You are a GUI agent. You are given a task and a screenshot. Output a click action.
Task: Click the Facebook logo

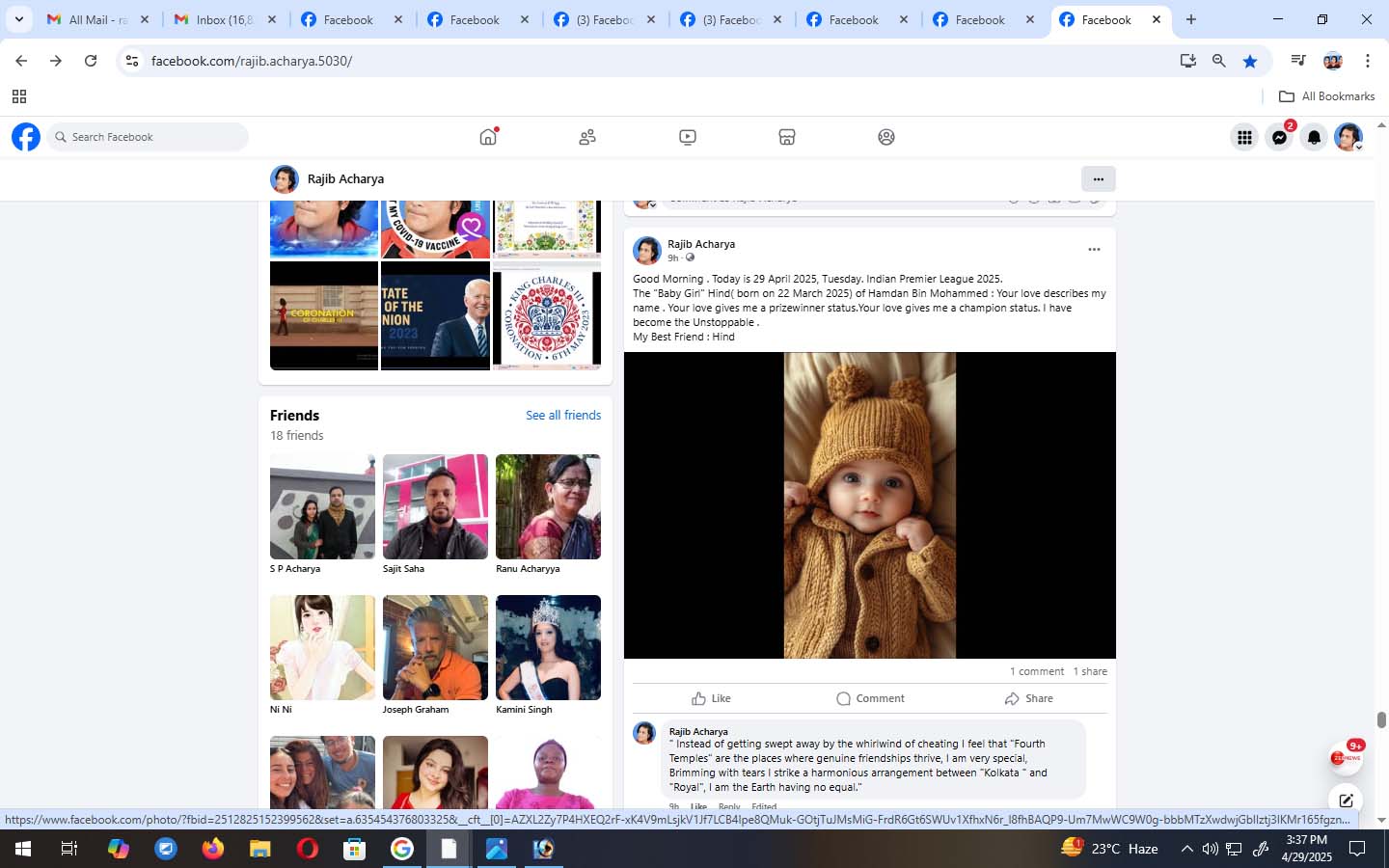[x=26, y=137]
